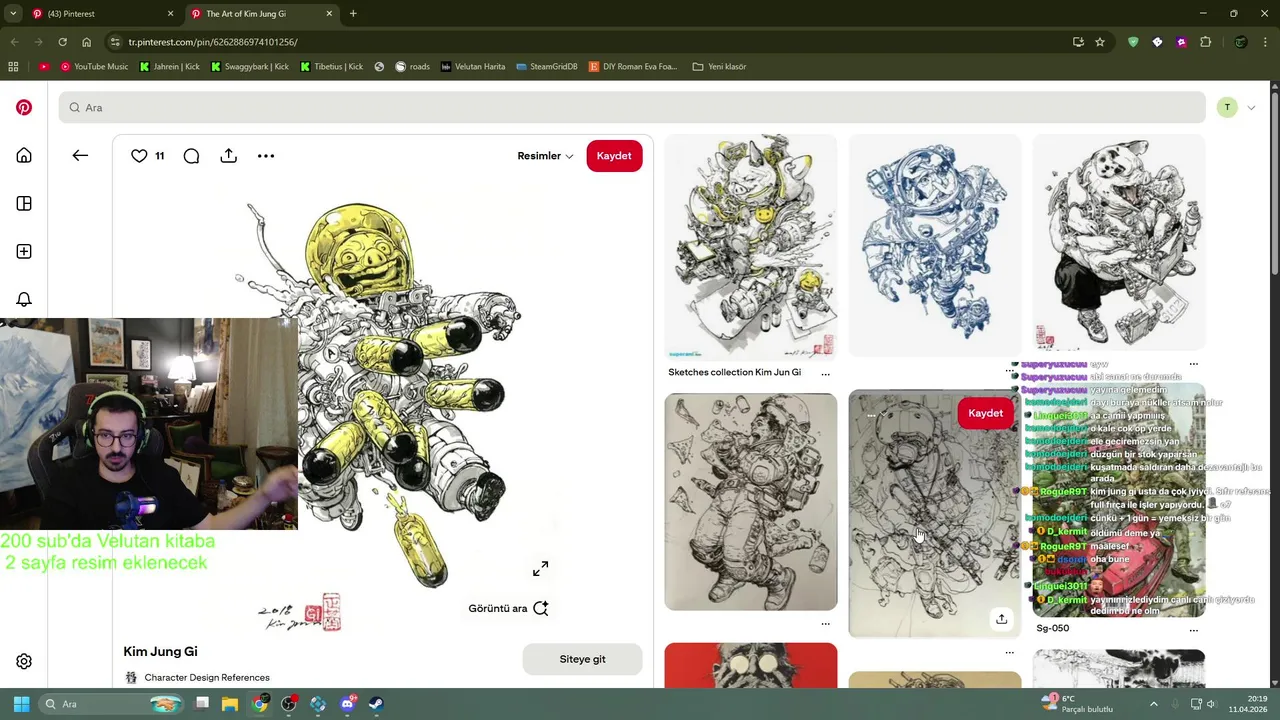1280x720 pixels.
Task: Open profile avatar T
Action: (1227, 107)
